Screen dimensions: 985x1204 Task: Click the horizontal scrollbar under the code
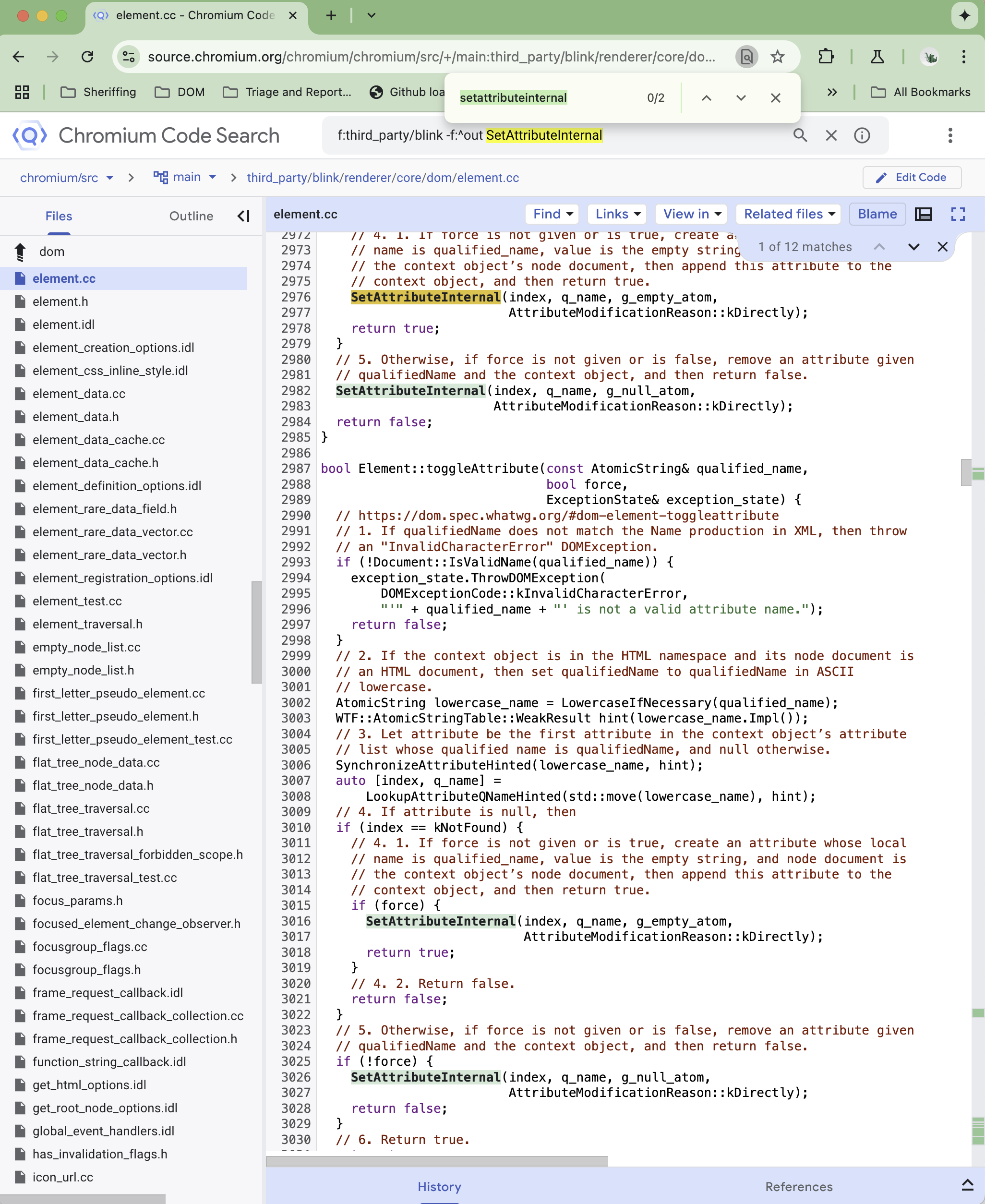click(x=437, y=1161)
